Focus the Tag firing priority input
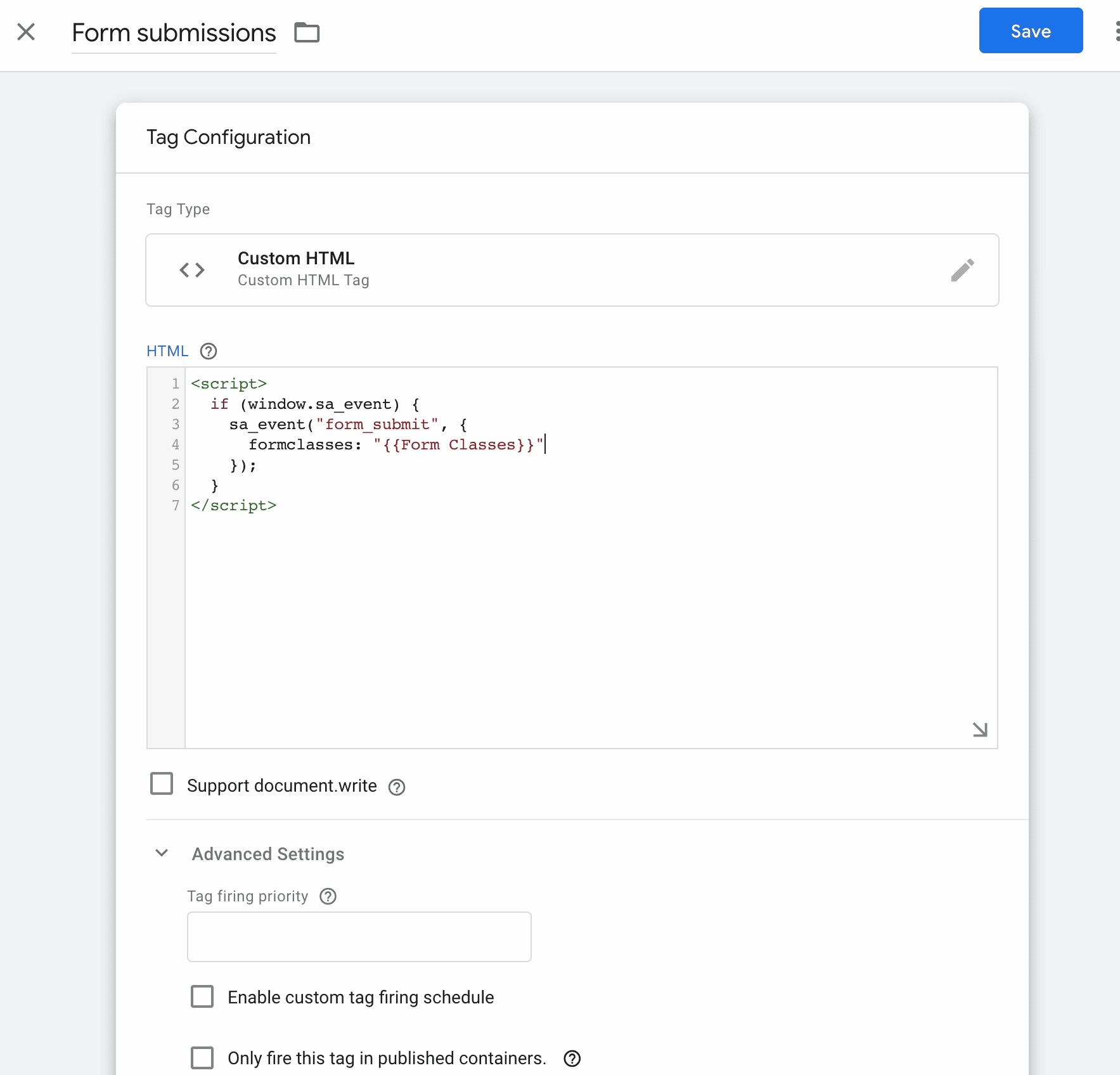This screenshot has width=1120, height=1075. 359,937
